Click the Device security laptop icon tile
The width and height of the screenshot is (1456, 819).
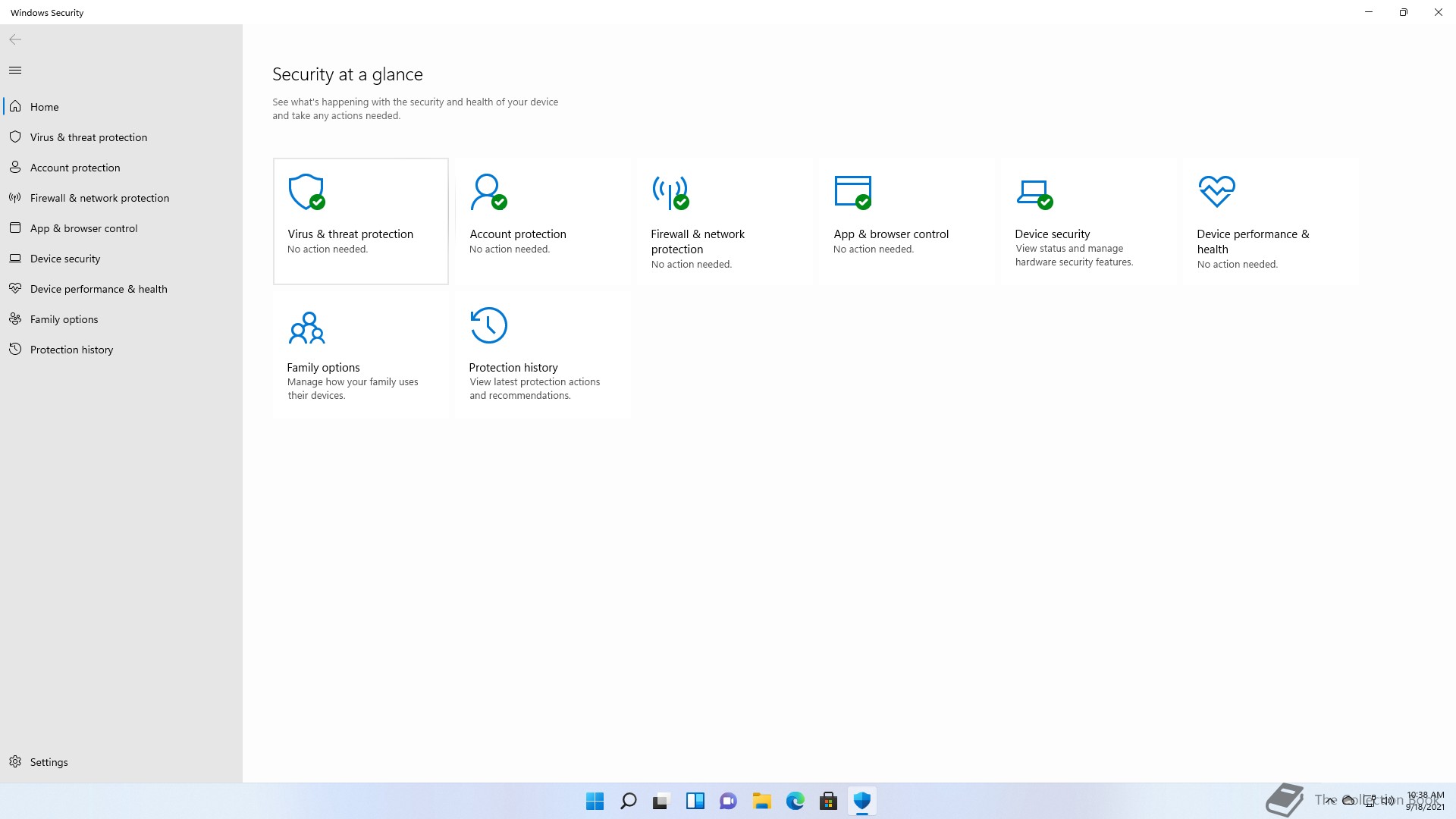1034,193
